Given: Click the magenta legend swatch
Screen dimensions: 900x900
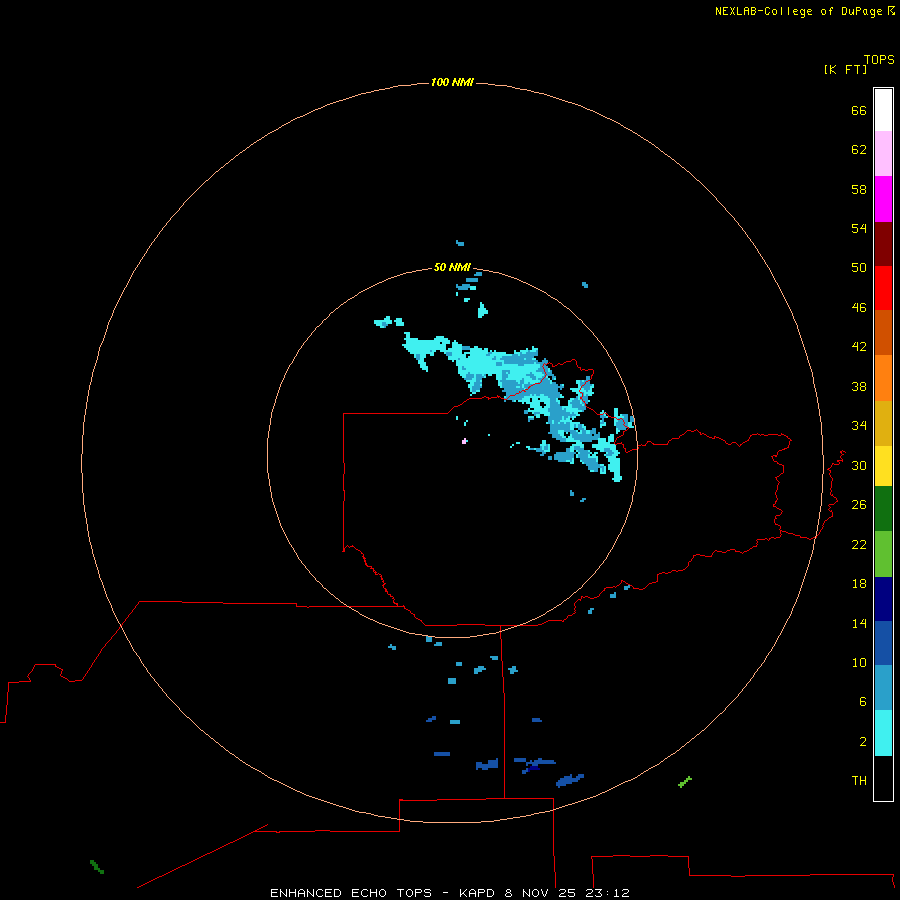Looking at the screenshot, I should tap(883, 199).
